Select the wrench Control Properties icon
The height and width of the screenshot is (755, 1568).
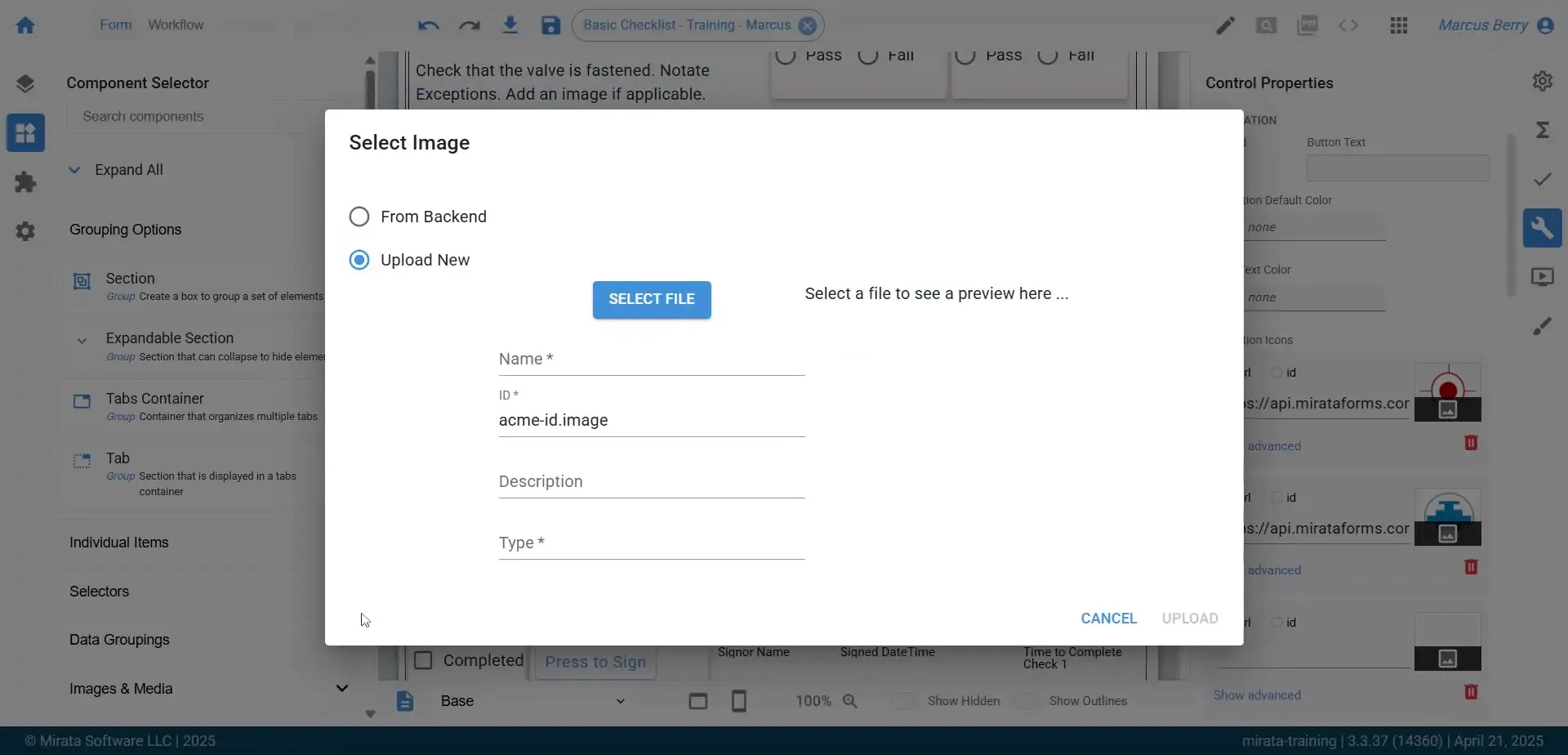[1544, 227]
